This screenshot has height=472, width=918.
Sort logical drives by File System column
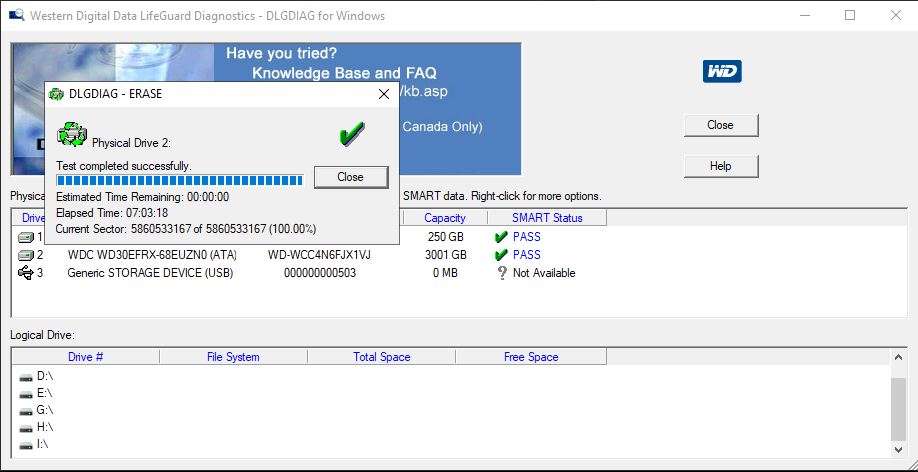pos(233,357)
